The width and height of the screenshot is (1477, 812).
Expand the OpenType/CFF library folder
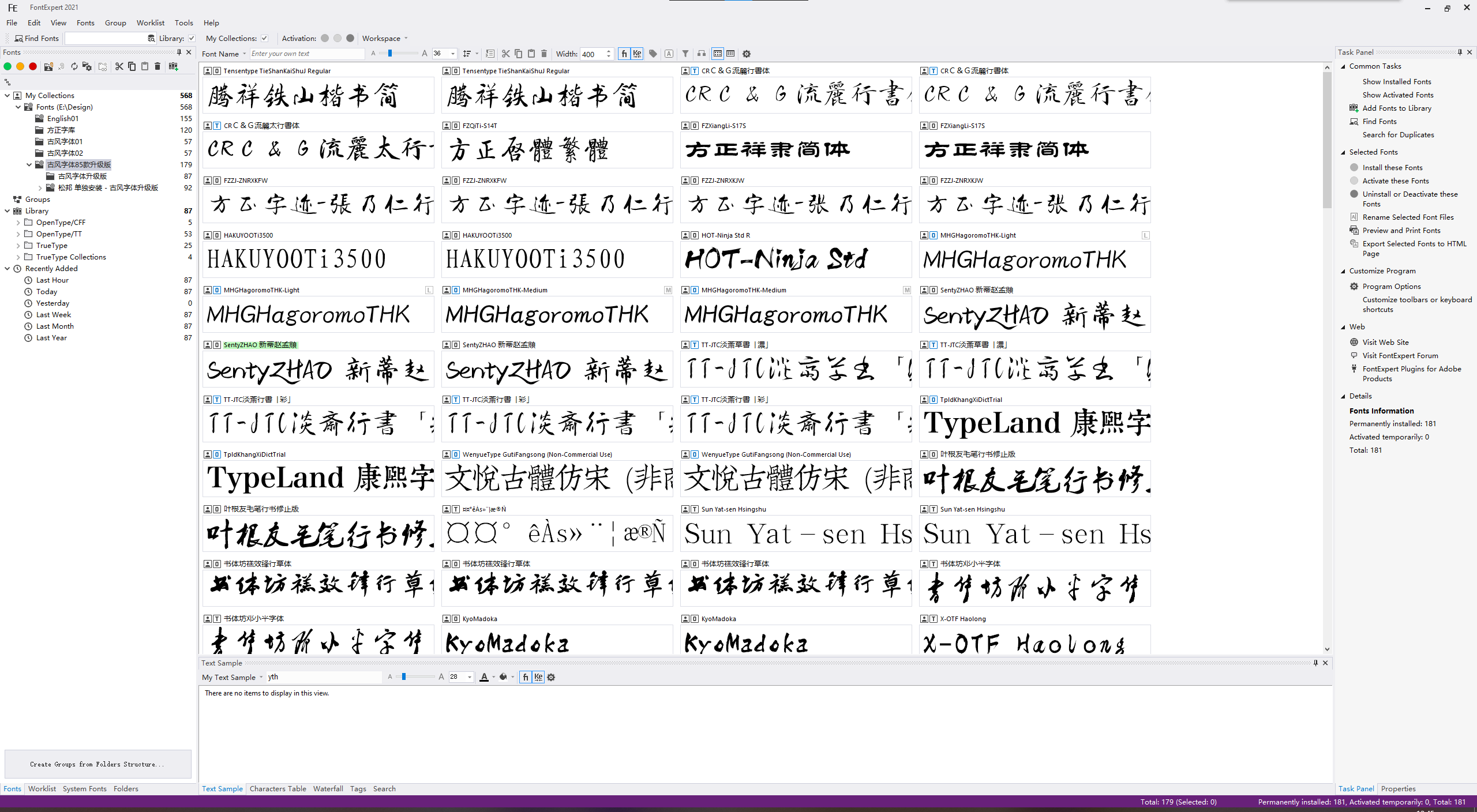click(18, 223)
